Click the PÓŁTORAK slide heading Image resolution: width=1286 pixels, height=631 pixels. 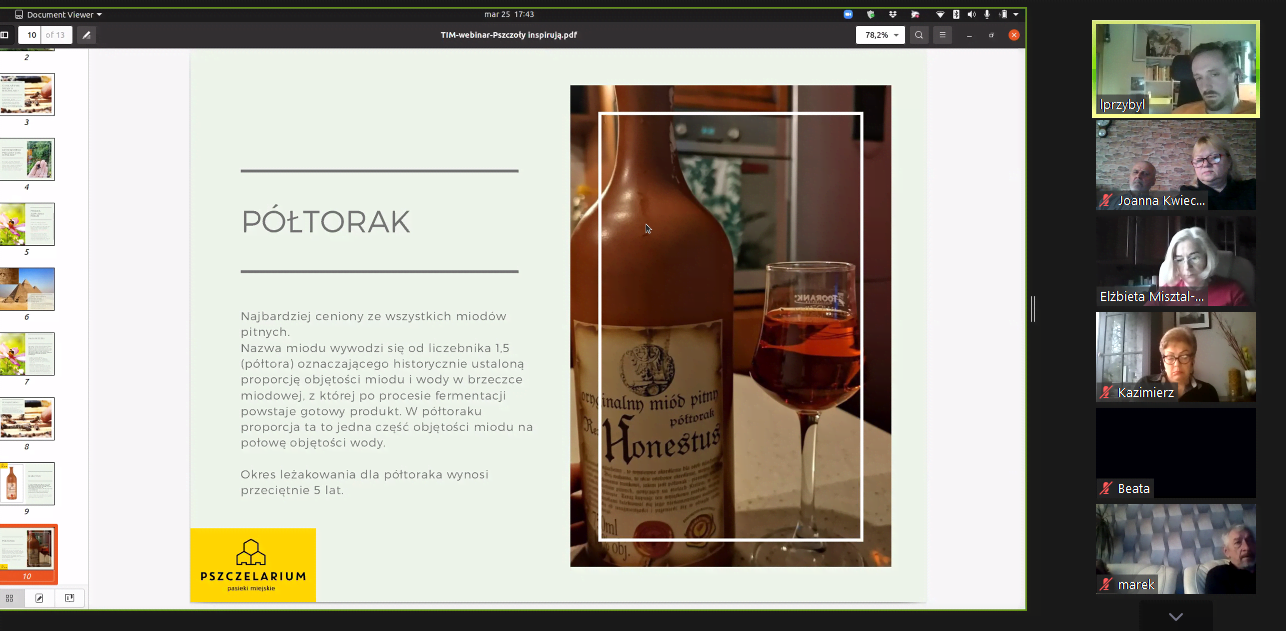(326, 222)
